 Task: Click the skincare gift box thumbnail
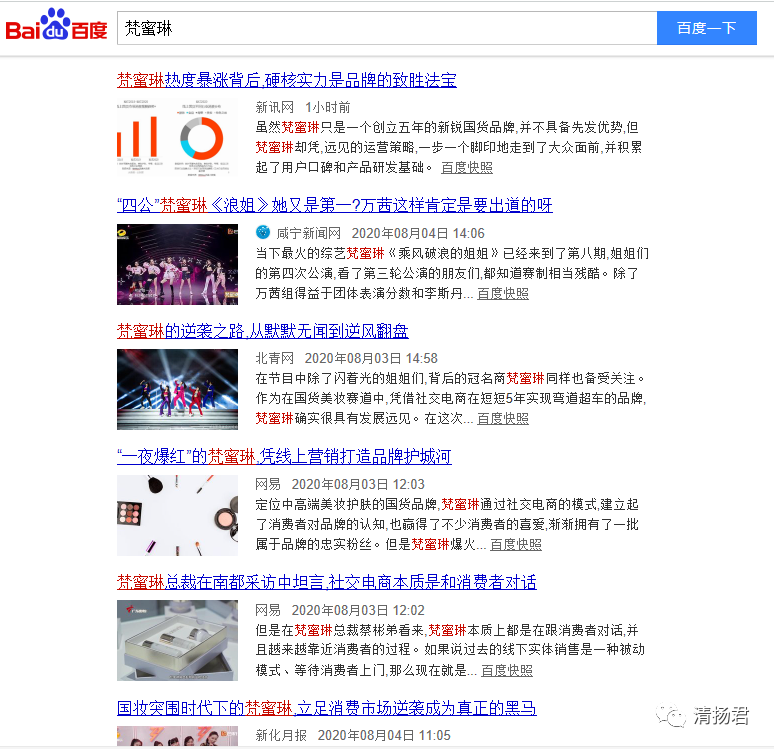coord(177,641)
